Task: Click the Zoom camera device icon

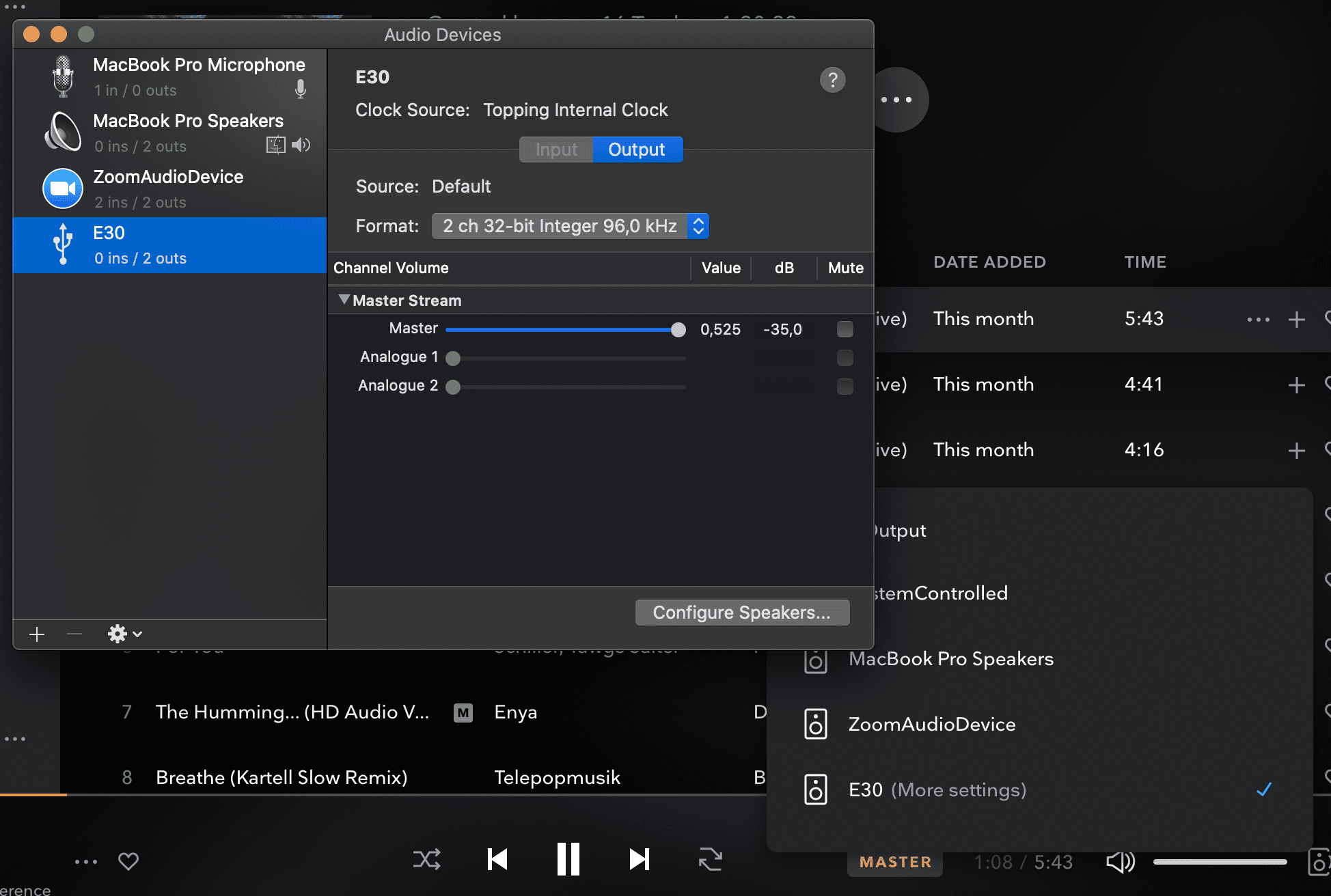Action: click(63, 188)
